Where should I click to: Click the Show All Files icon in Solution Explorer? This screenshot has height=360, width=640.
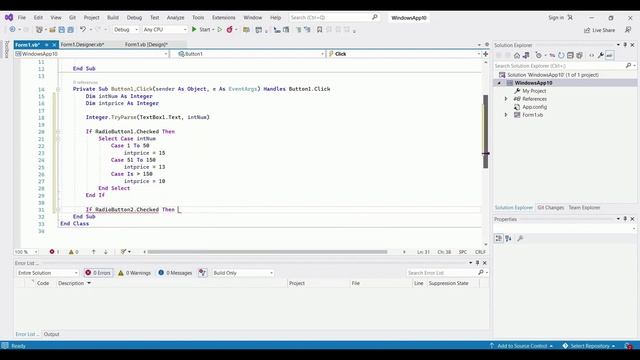tap(579, 55)
